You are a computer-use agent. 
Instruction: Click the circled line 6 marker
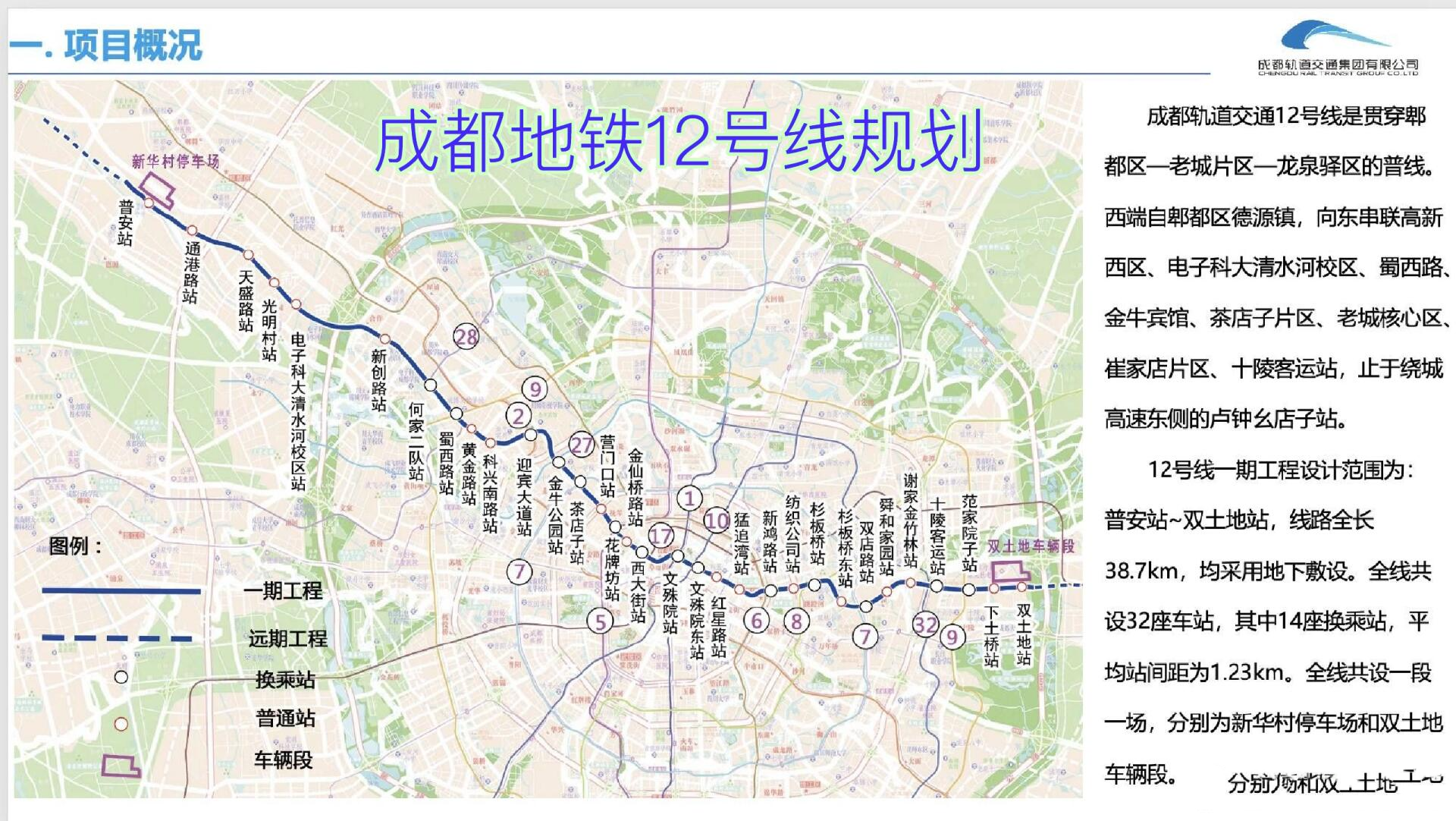756,621
